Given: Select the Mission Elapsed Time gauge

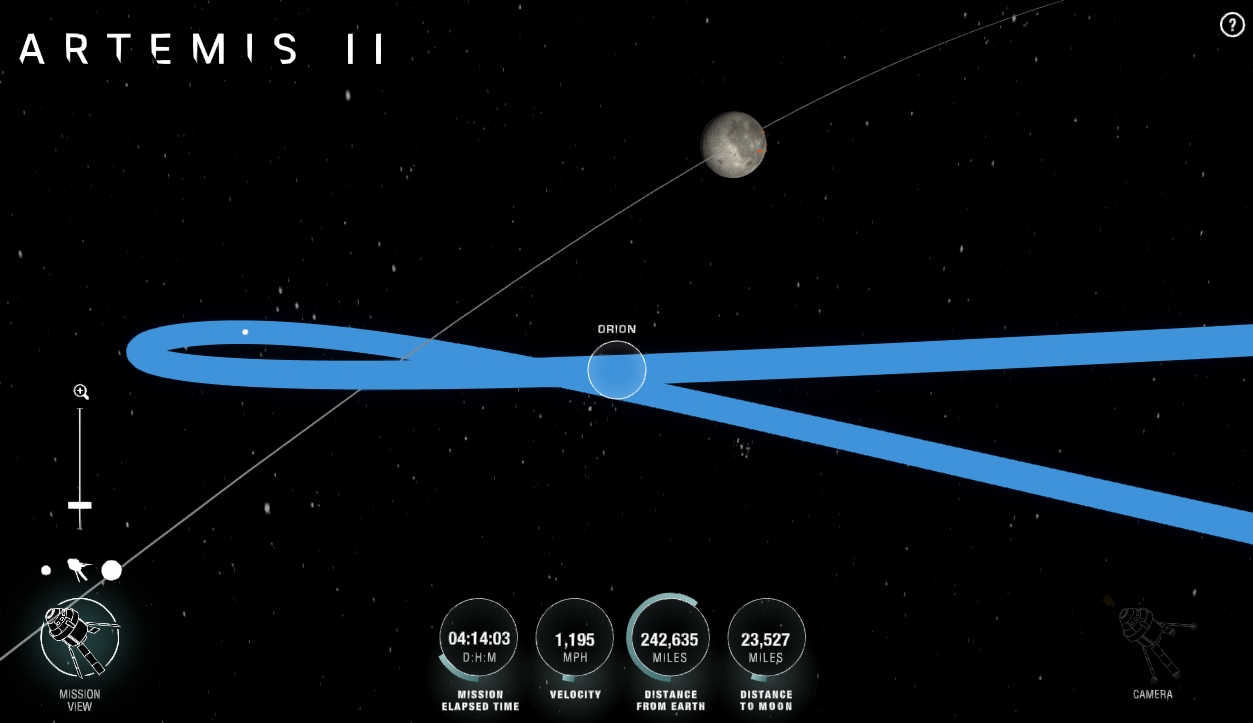Looking at the screenshot, I should [479, 638].
